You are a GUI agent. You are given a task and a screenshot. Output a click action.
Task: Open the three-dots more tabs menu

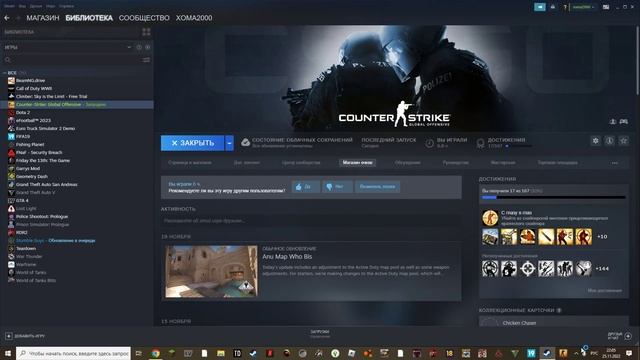614,163
